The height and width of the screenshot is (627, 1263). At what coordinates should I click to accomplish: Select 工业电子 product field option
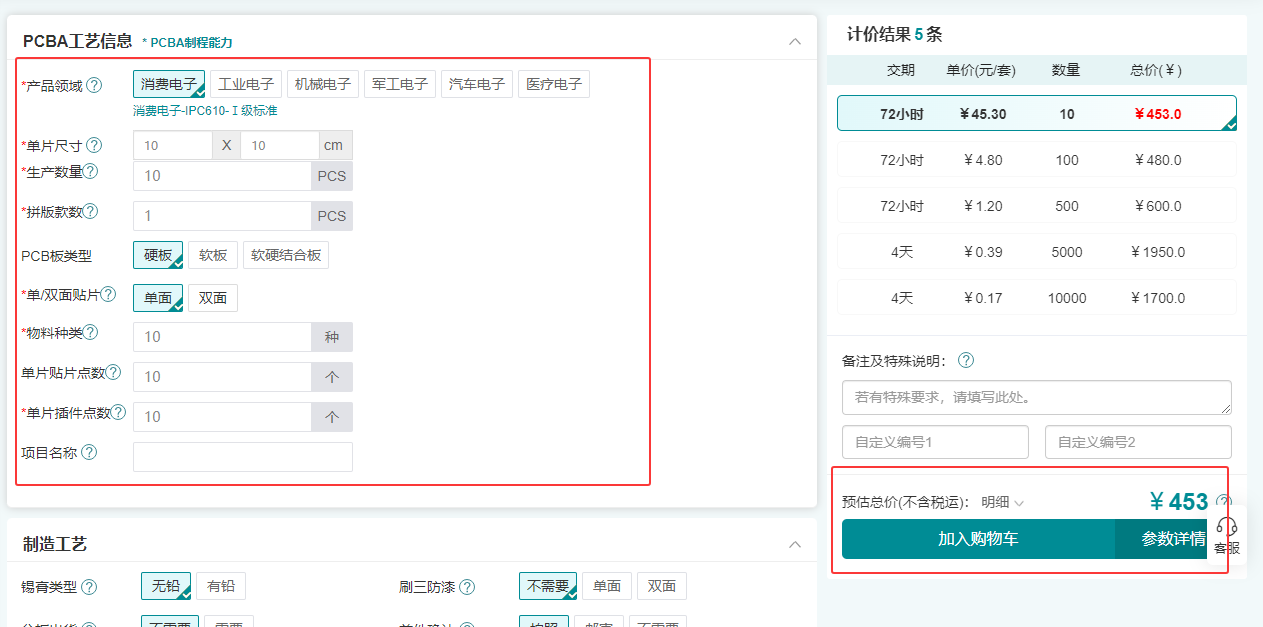[246, 84]
